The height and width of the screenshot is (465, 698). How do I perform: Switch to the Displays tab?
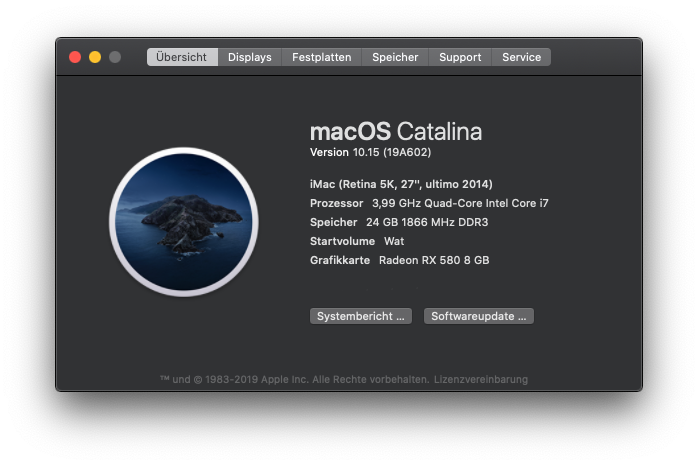(250, 57)
